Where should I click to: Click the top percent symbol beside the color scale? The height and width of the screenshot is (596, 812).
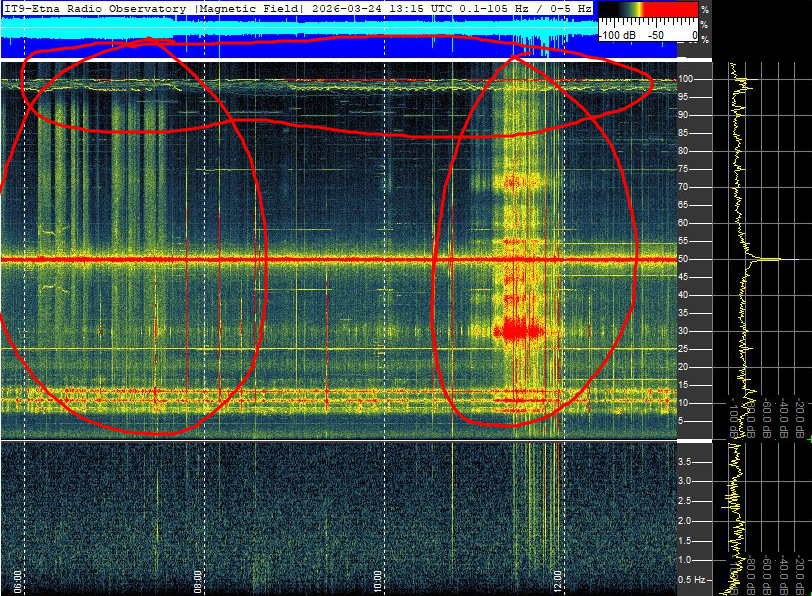(705, 9)
